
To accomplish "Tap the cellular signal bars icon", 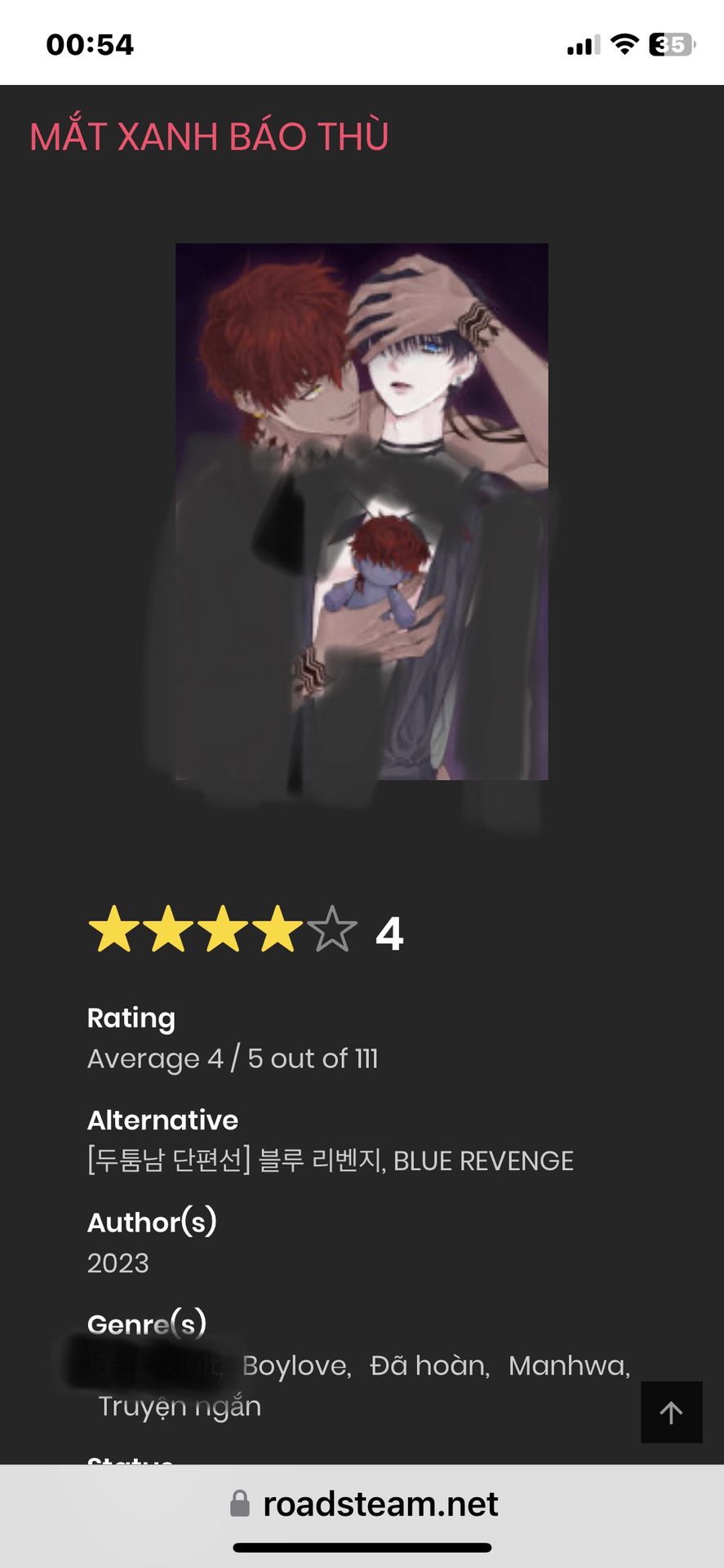I will pos(583,45).
